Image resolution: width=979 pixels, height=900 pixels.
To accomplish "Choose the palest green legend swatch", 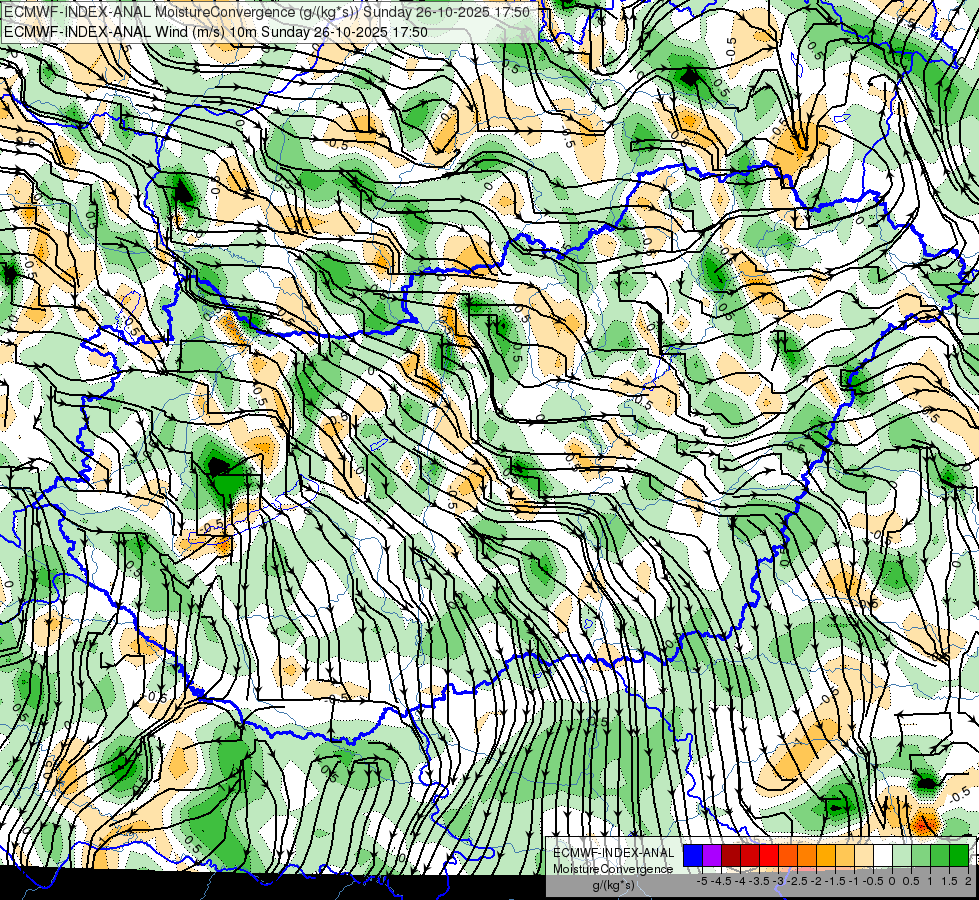I will tap(902, 855).
